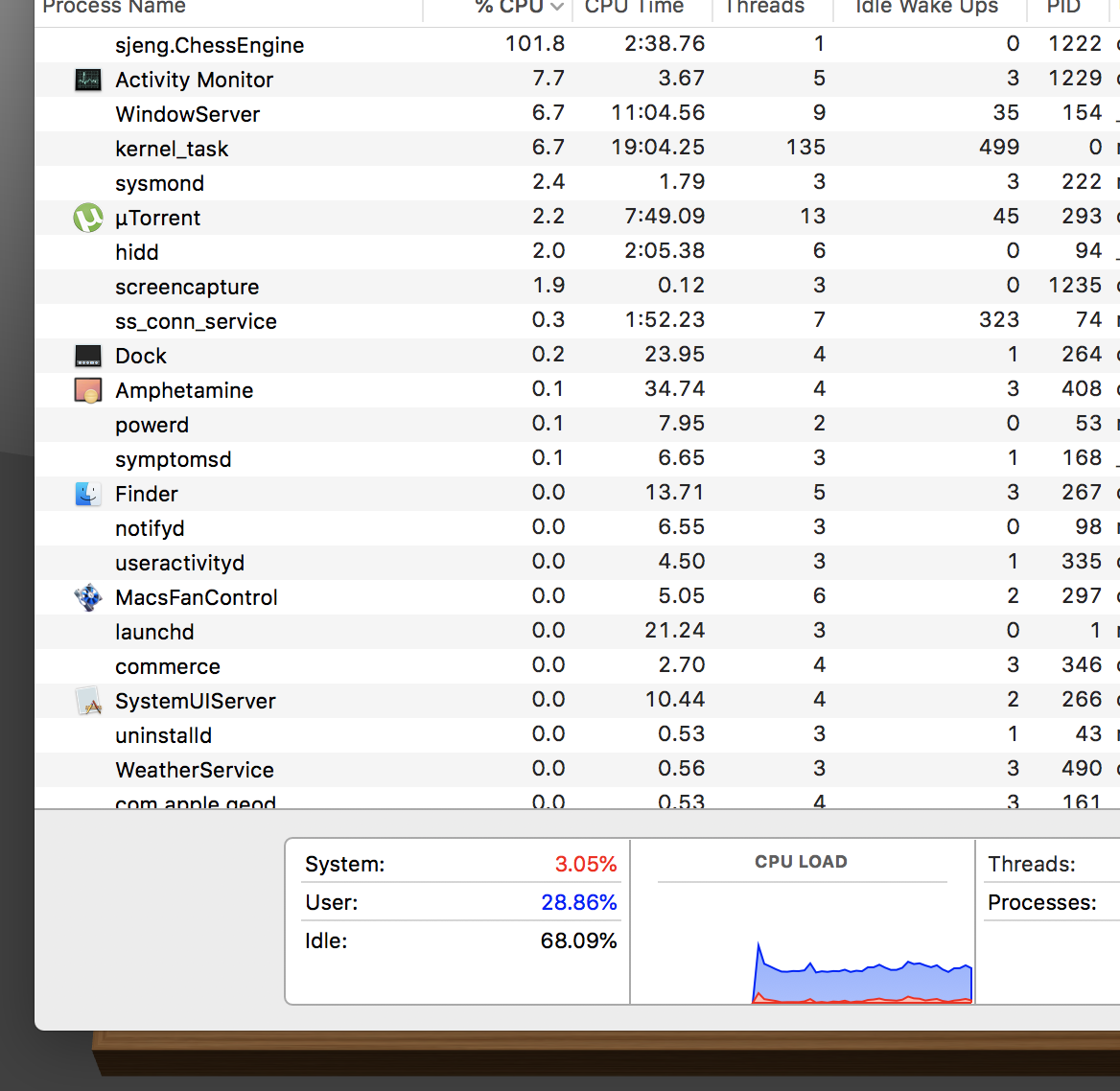Select the hidd process row
Viewport: 1120px width, 1091px height.
[577, 251]
